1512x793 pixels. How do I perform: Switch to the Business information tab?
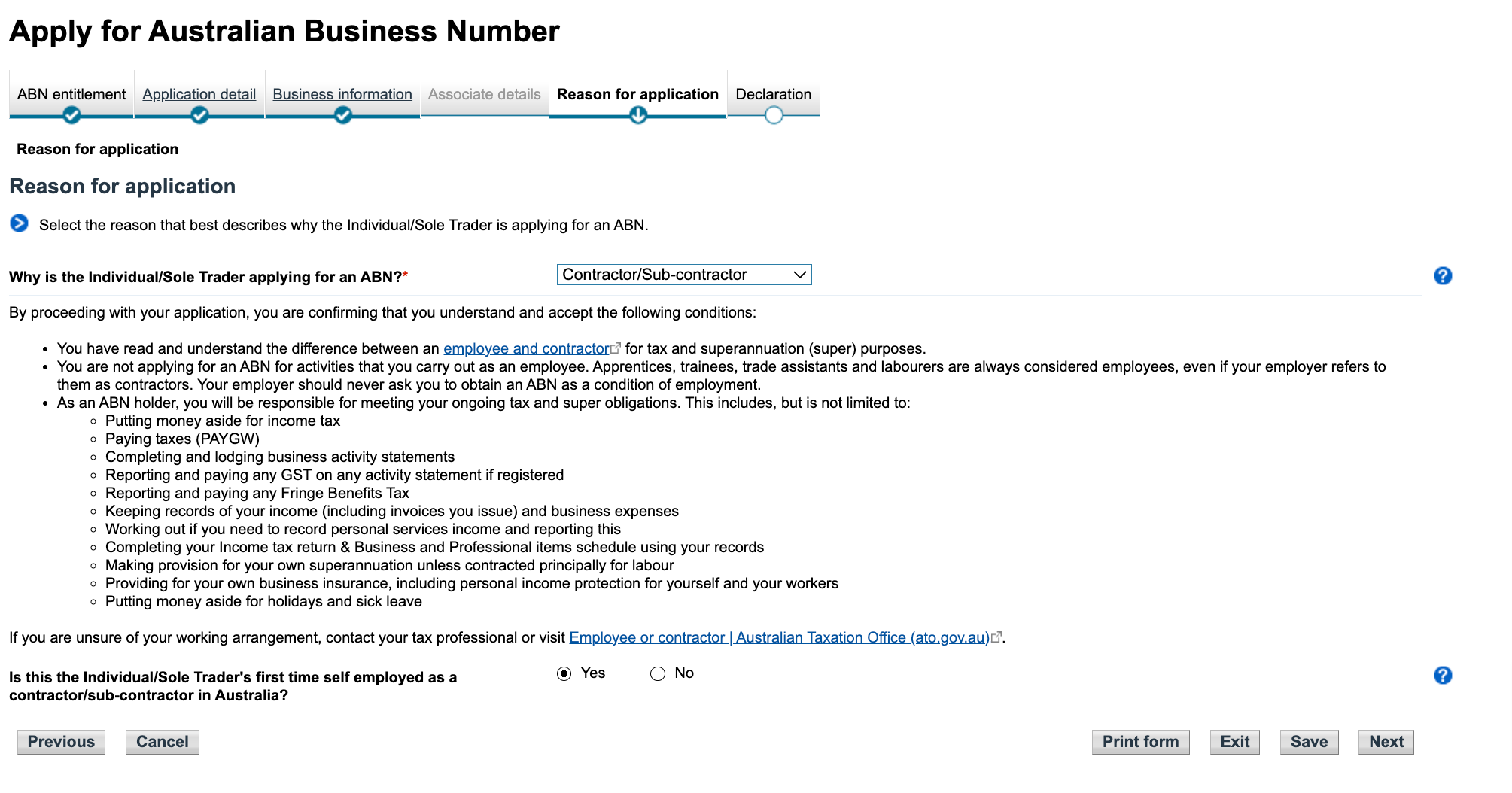click(342, 94)
